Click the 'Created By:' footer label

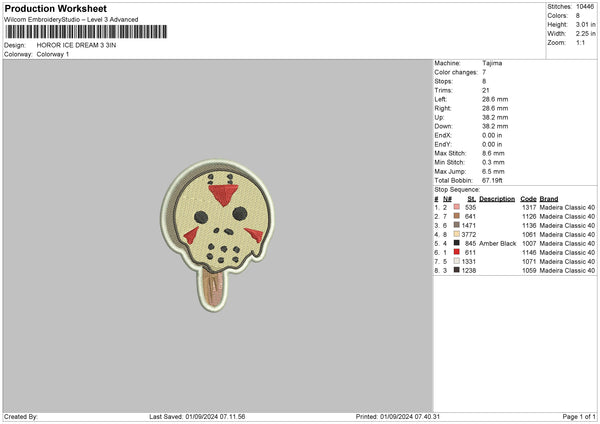tap(21, 416)
